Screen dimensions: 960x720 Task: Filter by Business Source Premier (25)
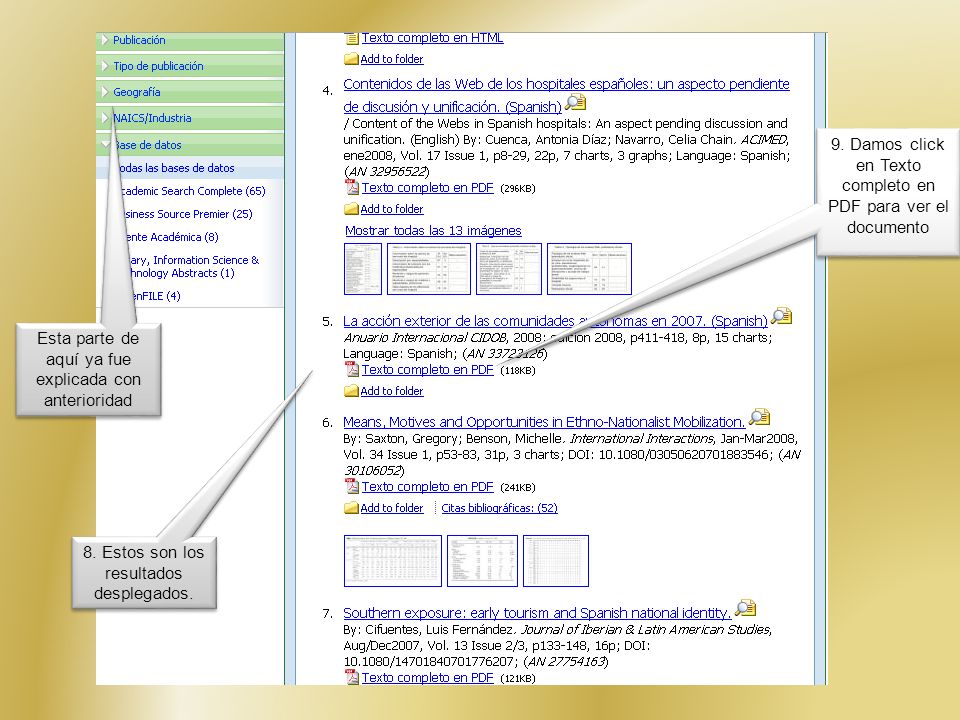click(186, 214)
